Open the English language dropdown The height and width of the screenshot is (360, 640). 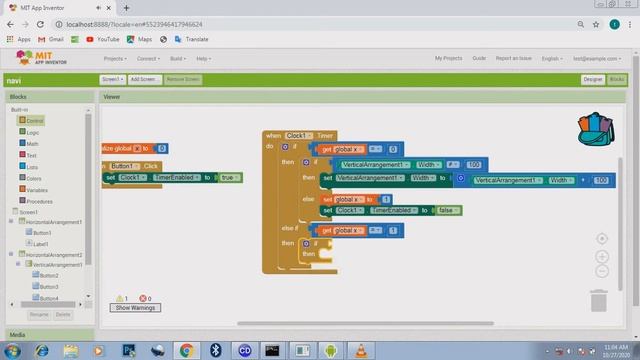(552, 59)
